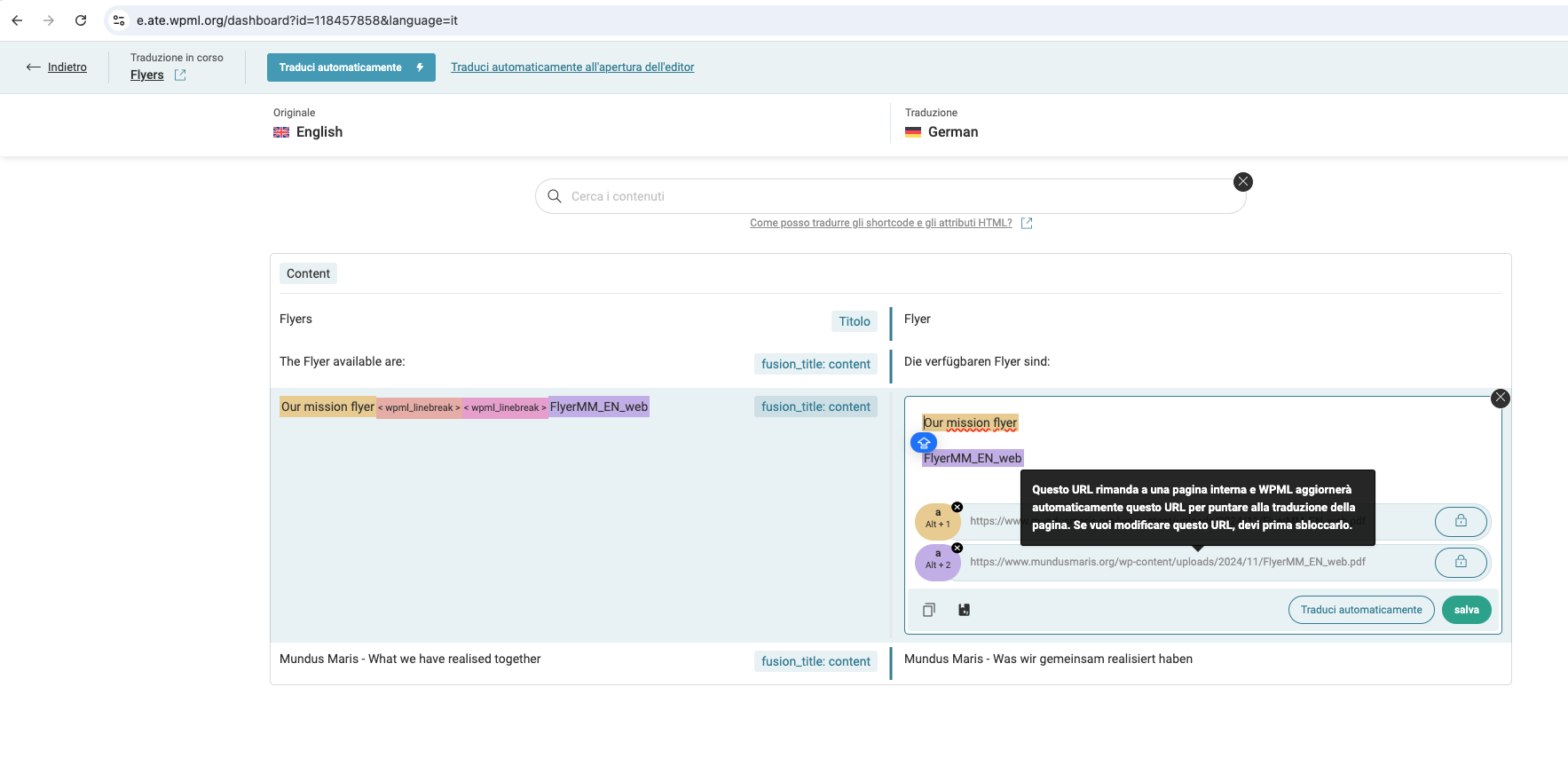The height and width of the screenshot is (774, 1568).
Task: Click the blue formatting marker icon
Action: click(x=924, y=442)
